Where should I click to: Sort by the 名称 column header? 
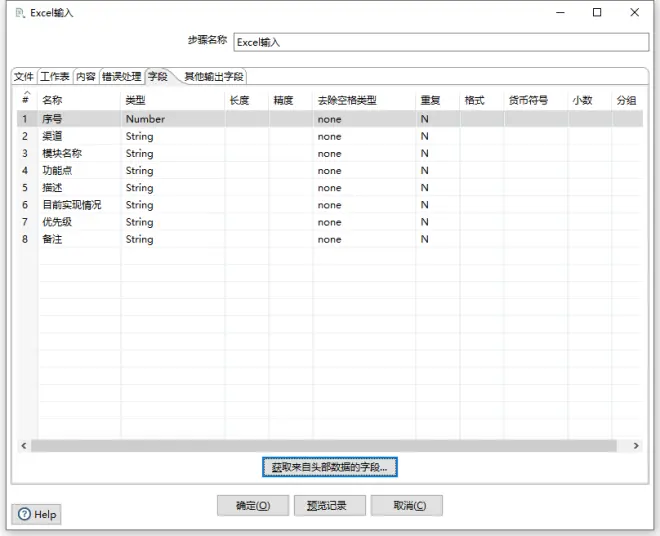click(79, 100)
